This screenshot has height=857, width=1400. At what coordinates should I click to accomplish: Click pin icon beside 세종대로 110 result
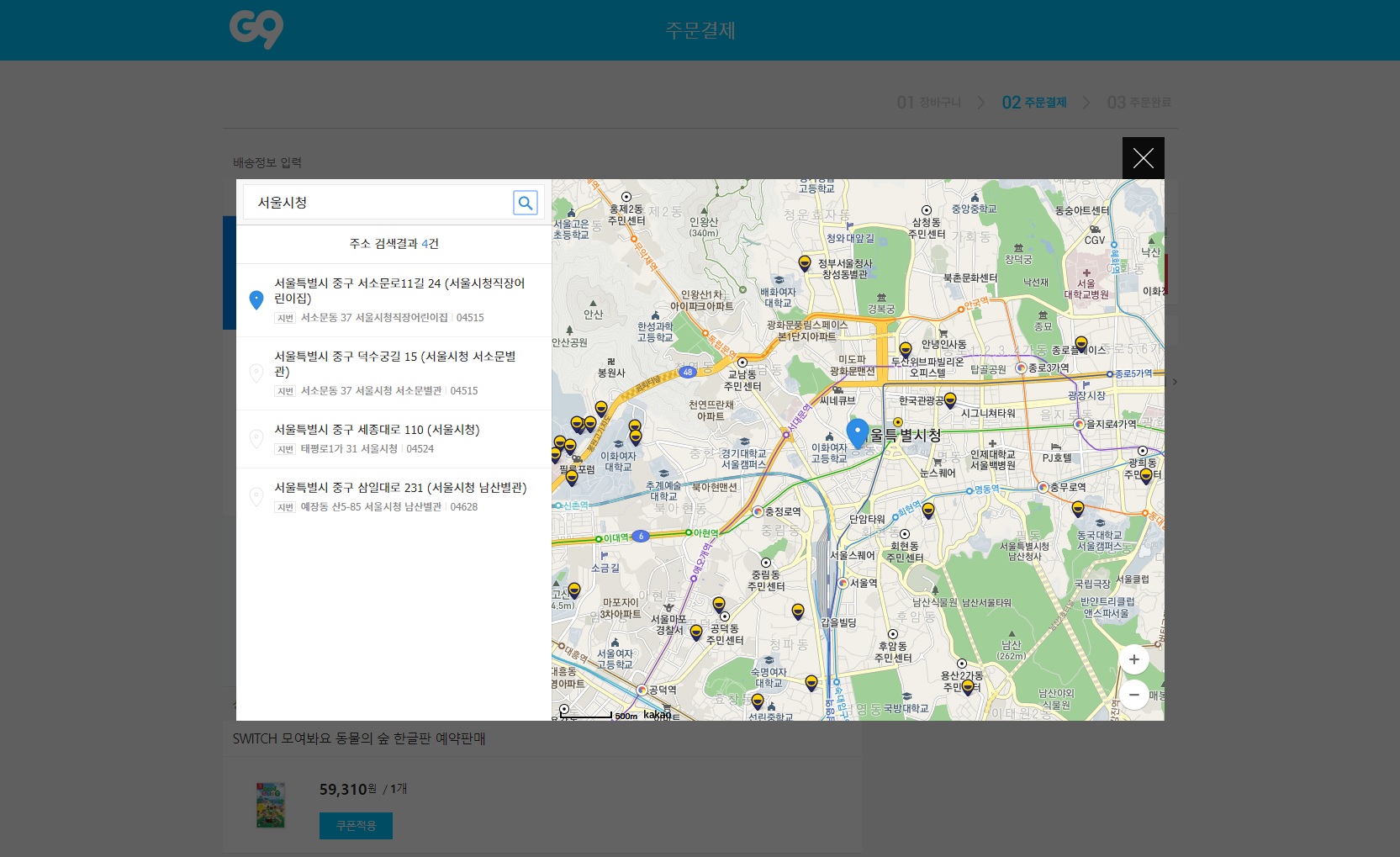(256, 438)
